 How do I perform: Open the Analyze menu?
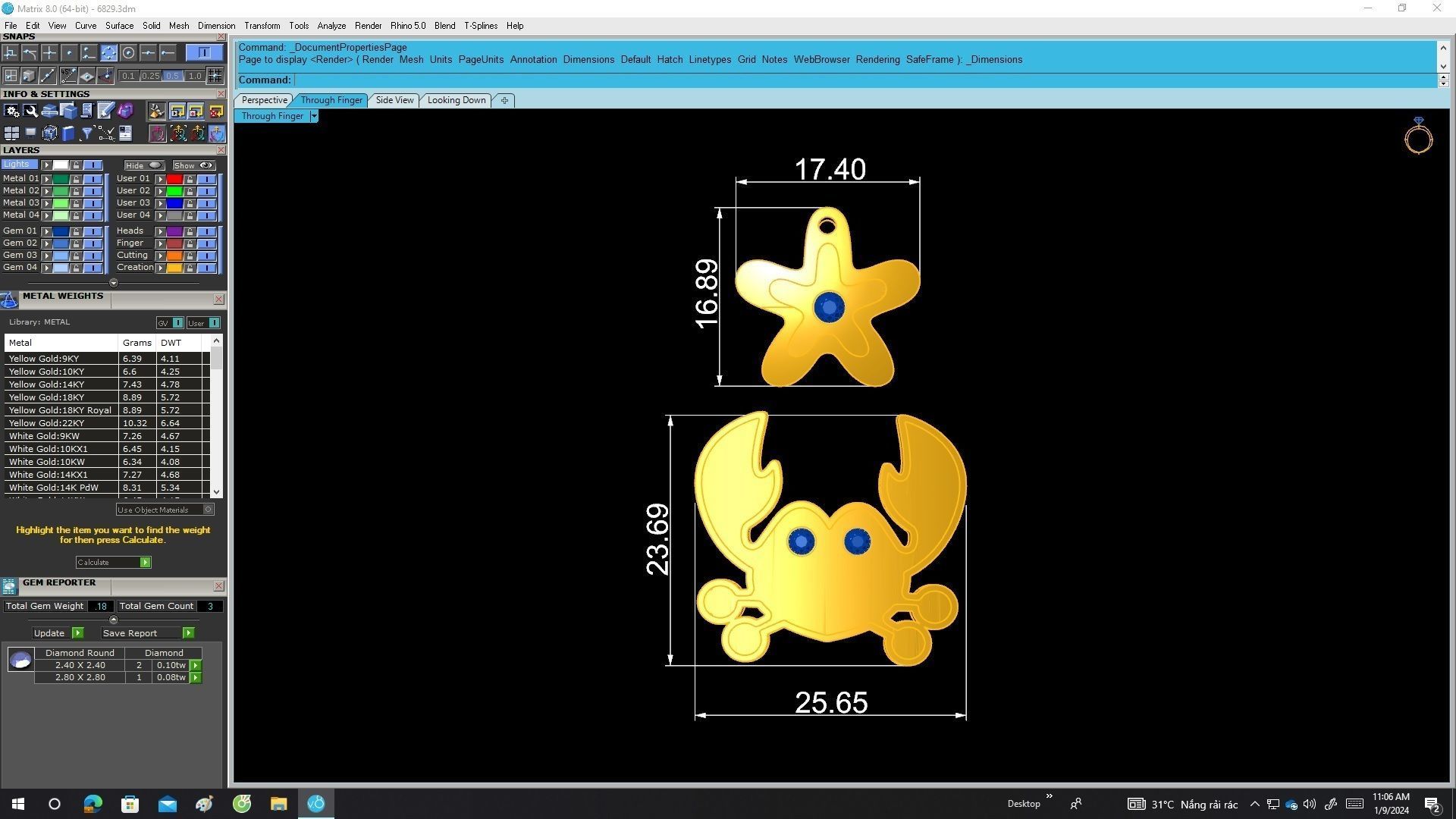click(331, 26)
